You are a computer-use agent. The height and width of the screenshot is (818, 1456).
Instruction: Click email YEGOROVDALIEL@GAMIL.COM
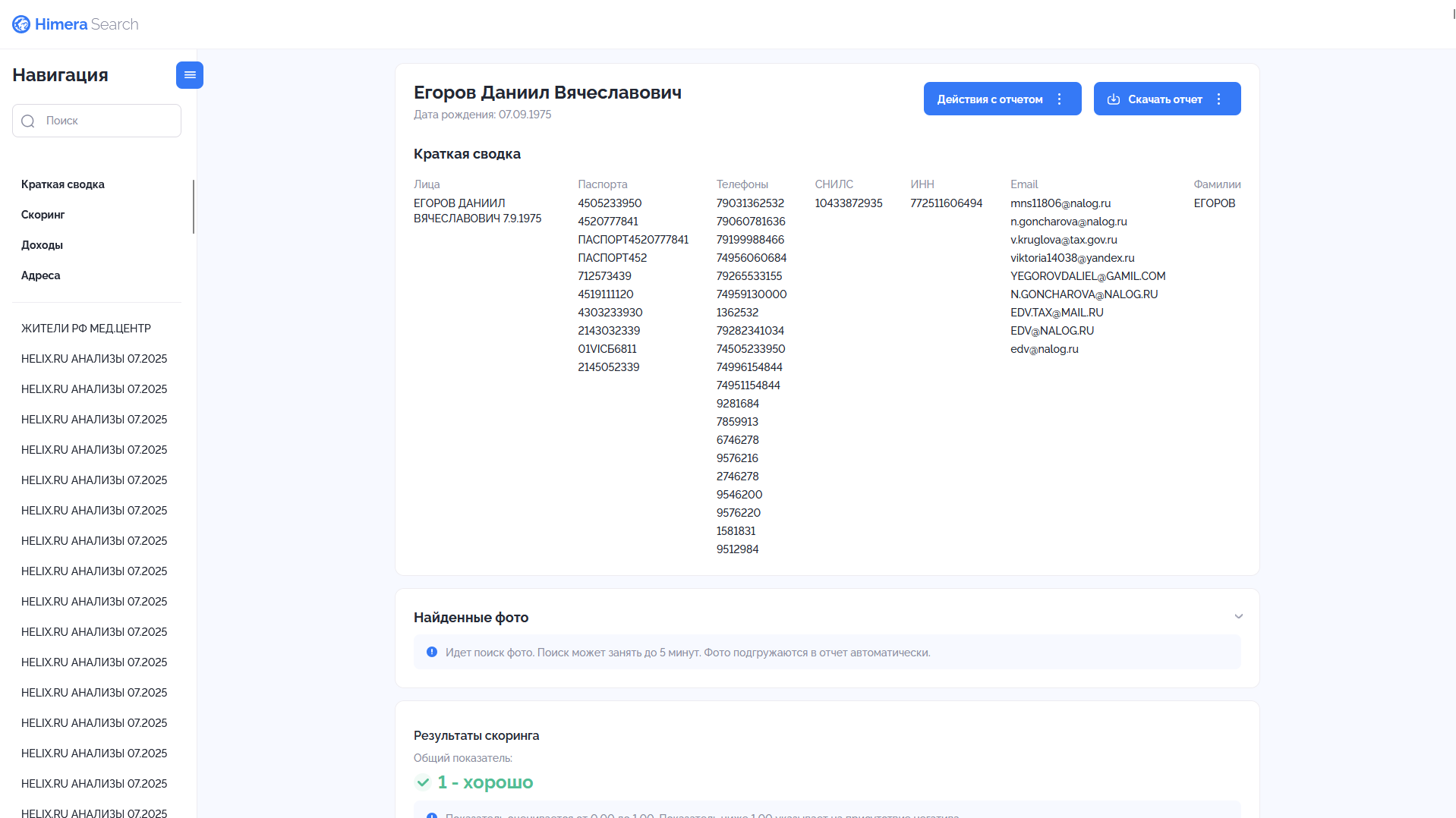(1088, 276)
